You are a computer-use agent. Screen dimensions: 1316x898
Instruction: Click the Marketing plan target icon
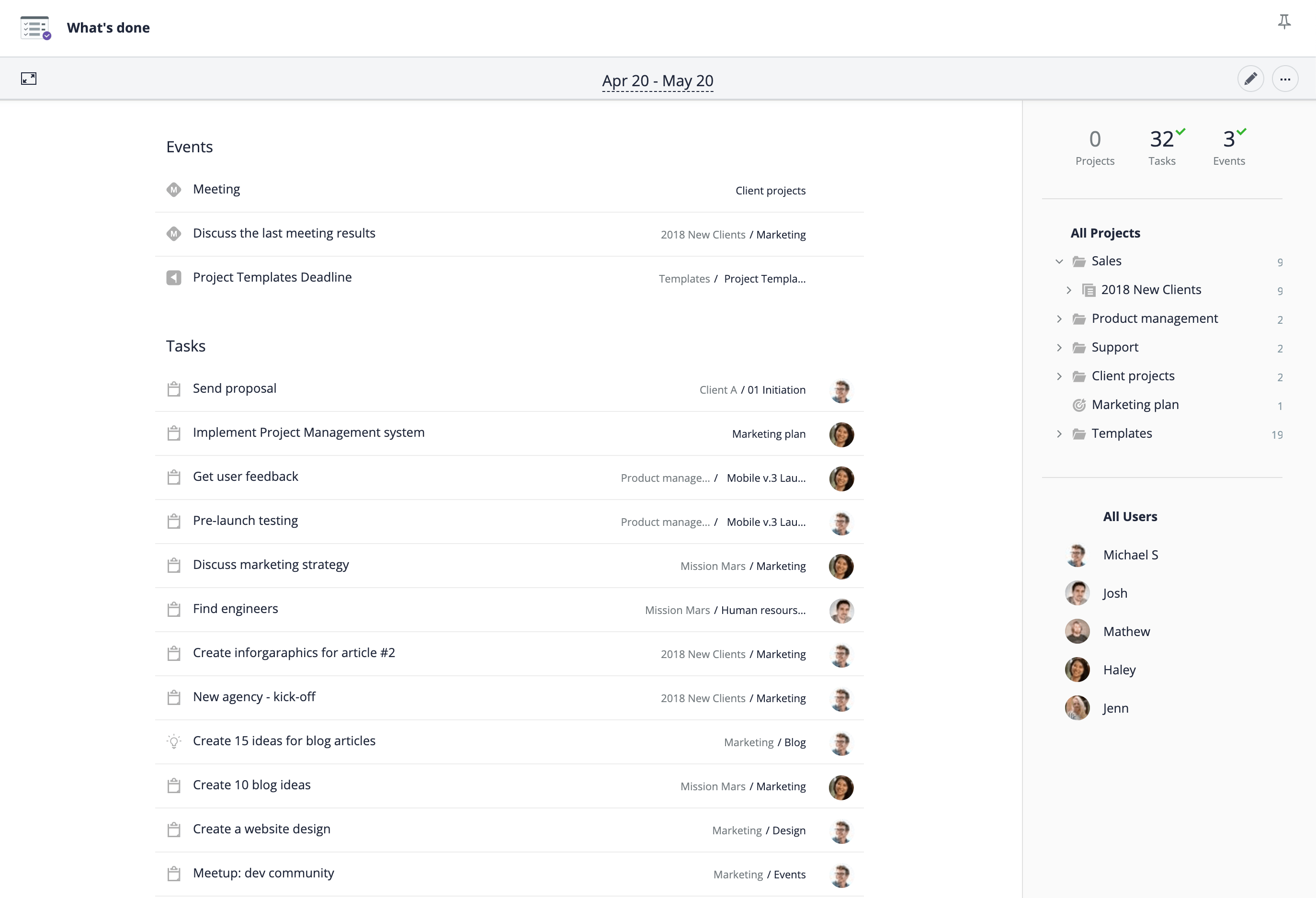click(x=1079, y=405)
